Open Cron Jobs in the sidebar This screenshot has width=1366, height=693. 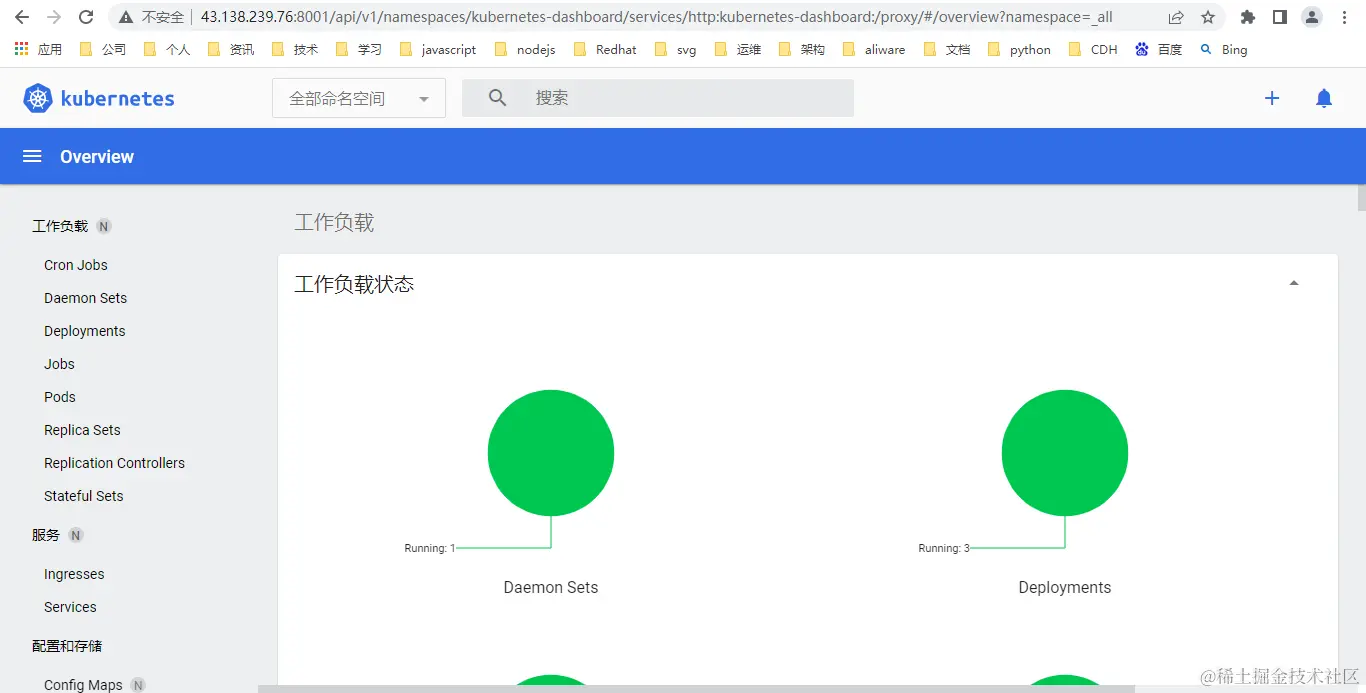[x=76, y=265]
